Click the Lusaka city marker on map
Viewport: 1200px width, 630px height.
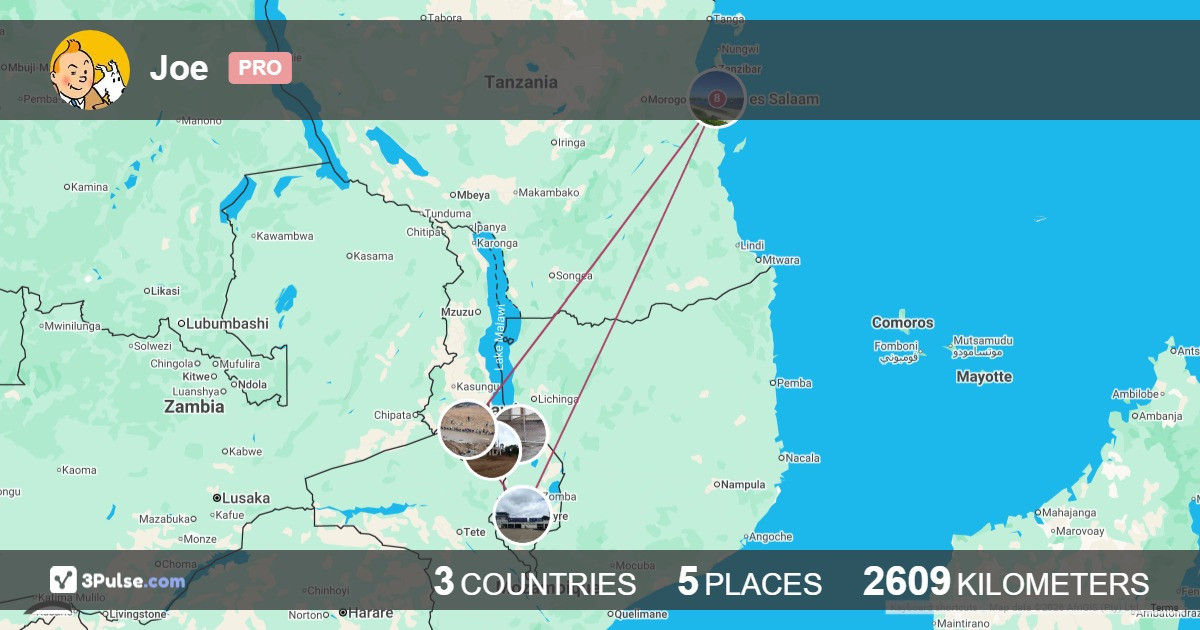(216, 497)
